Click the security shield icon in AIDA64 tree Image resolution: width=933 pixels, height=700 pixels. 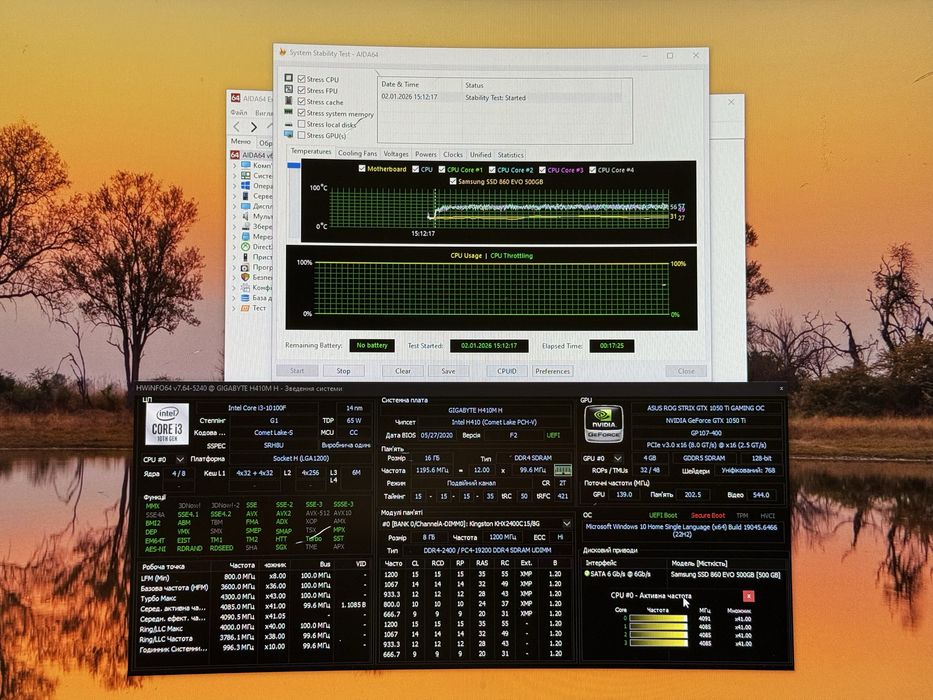[246, 277]
